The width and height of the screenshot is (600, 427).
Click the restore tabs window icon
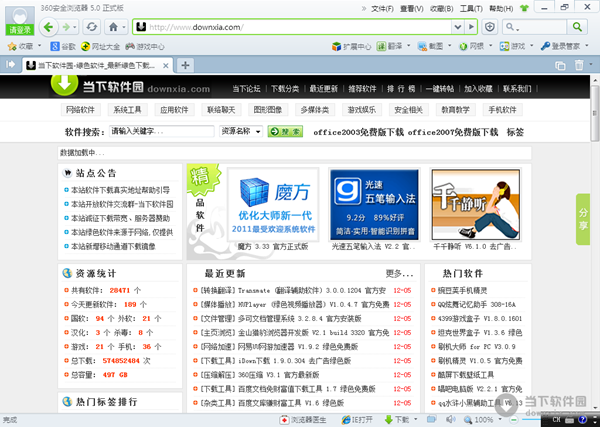tap(560, 65)
